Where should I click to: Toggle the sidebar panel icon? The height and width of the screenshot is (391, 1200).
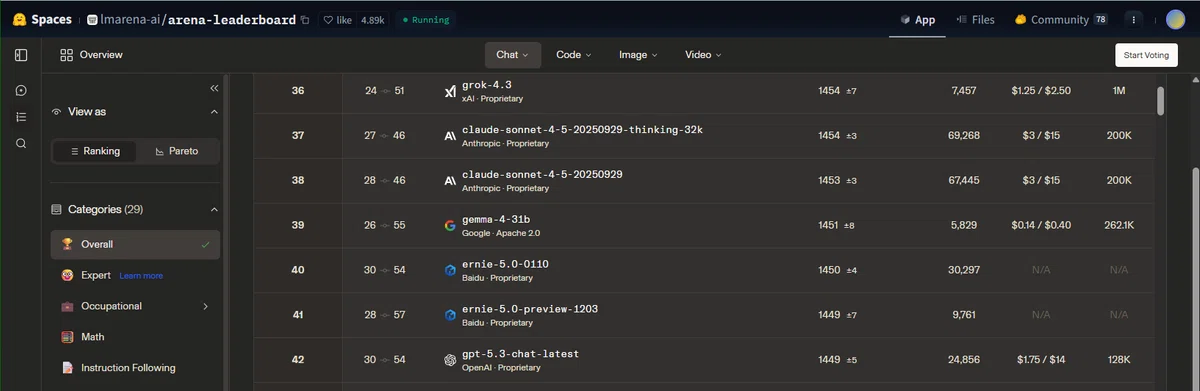coord(21,55)
